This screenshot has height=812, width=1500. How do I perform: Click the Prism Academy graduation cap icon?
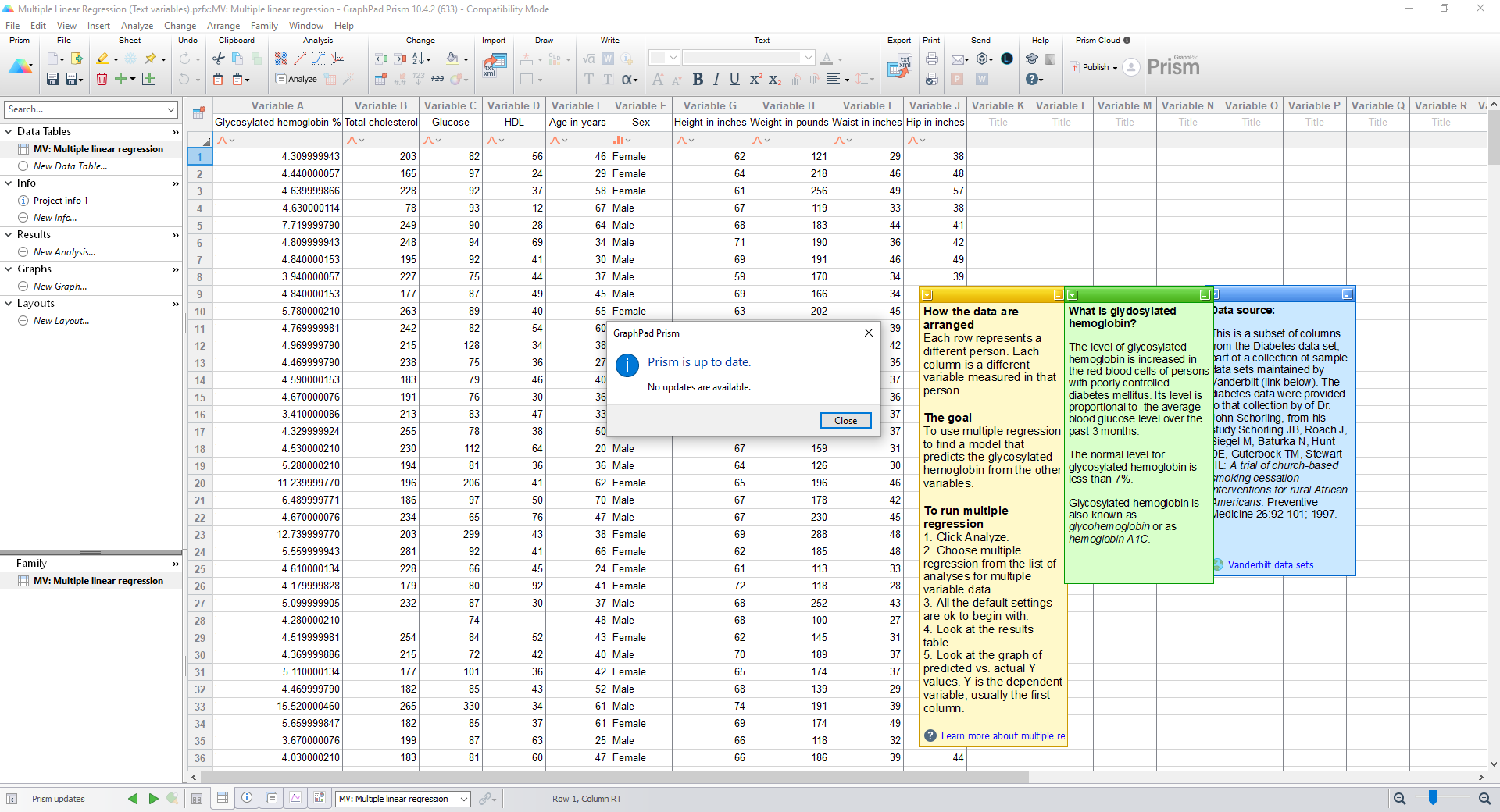(1031, 59)
